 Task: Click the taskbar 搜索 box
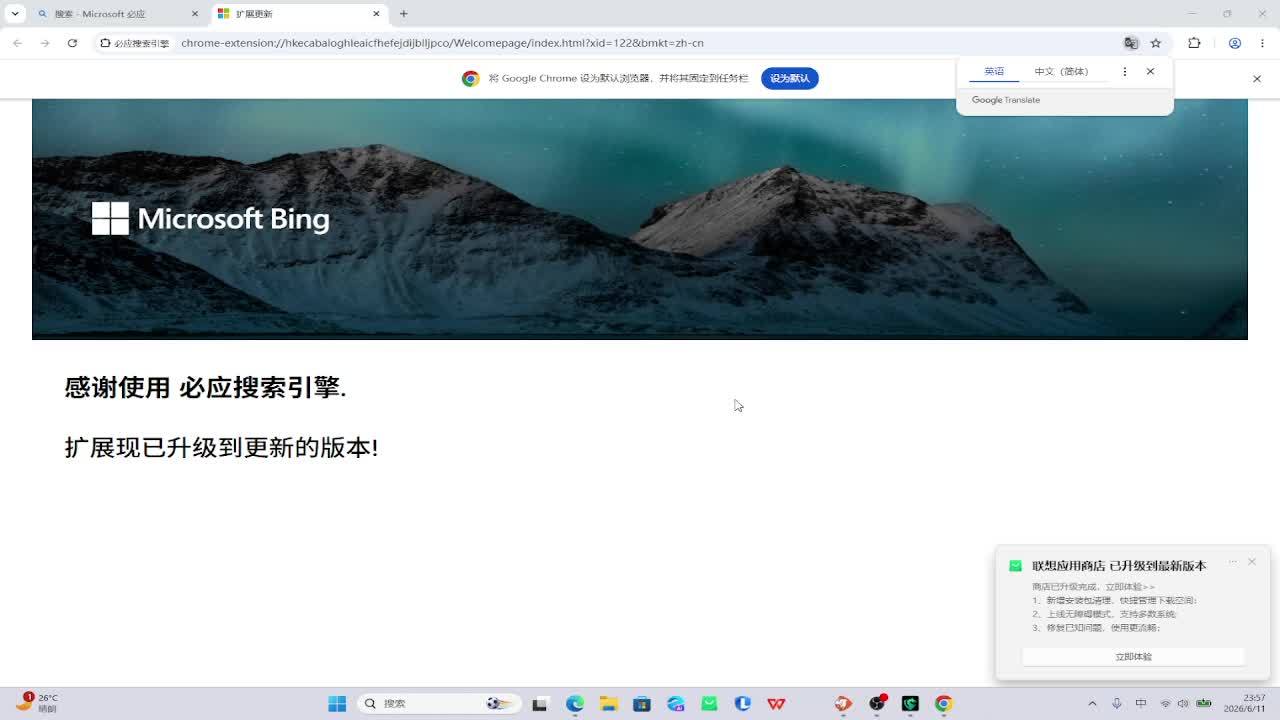[x=440, y=703]
